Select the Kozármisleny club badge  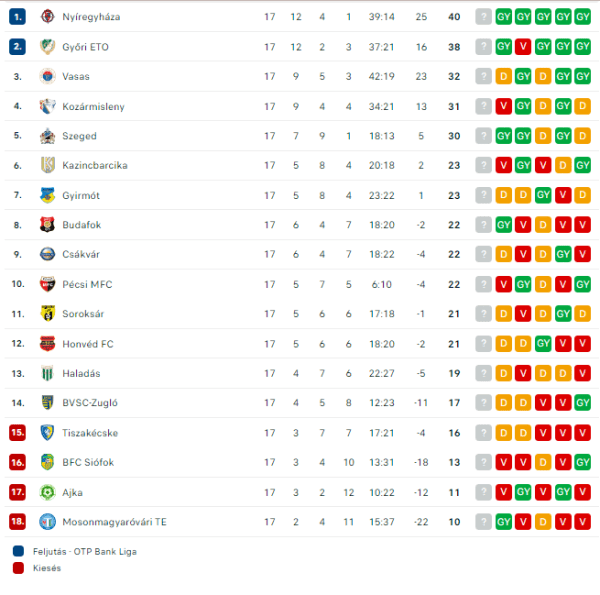(47, 106)
